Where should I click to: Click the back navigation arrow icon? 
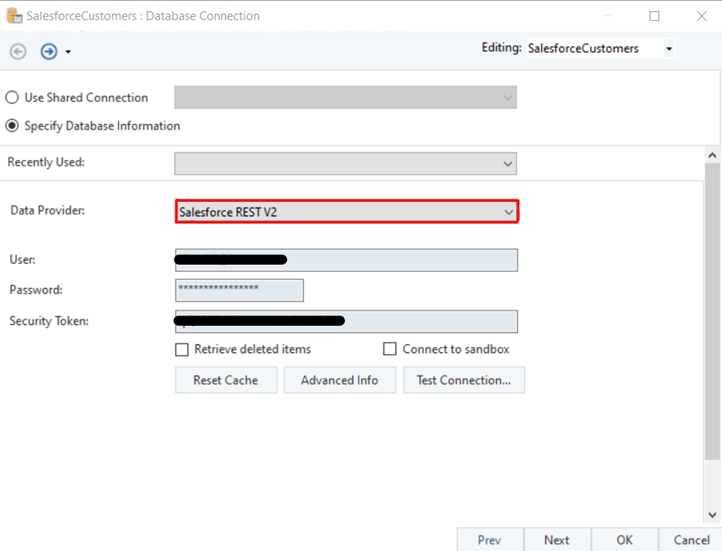click(x=18, y=51)
